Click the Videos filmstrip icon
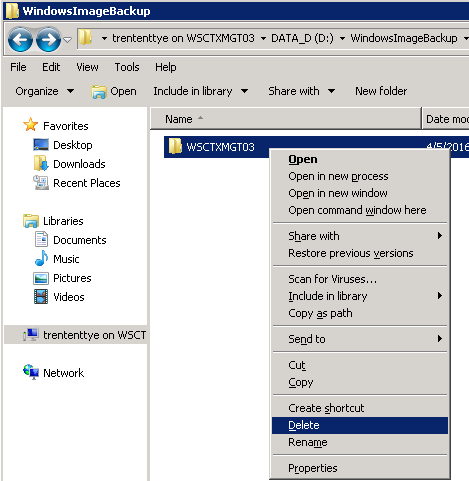 (x=41, y=296)
